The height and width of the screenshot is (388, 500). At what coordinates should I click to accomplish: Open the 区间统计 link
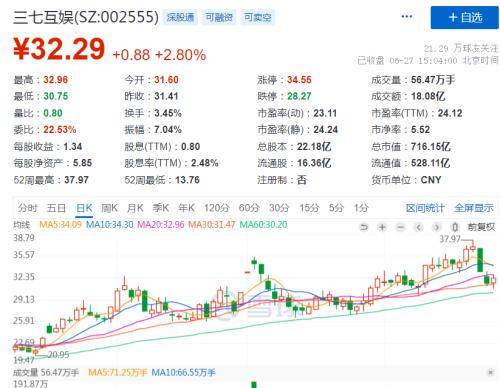(425, 208)
